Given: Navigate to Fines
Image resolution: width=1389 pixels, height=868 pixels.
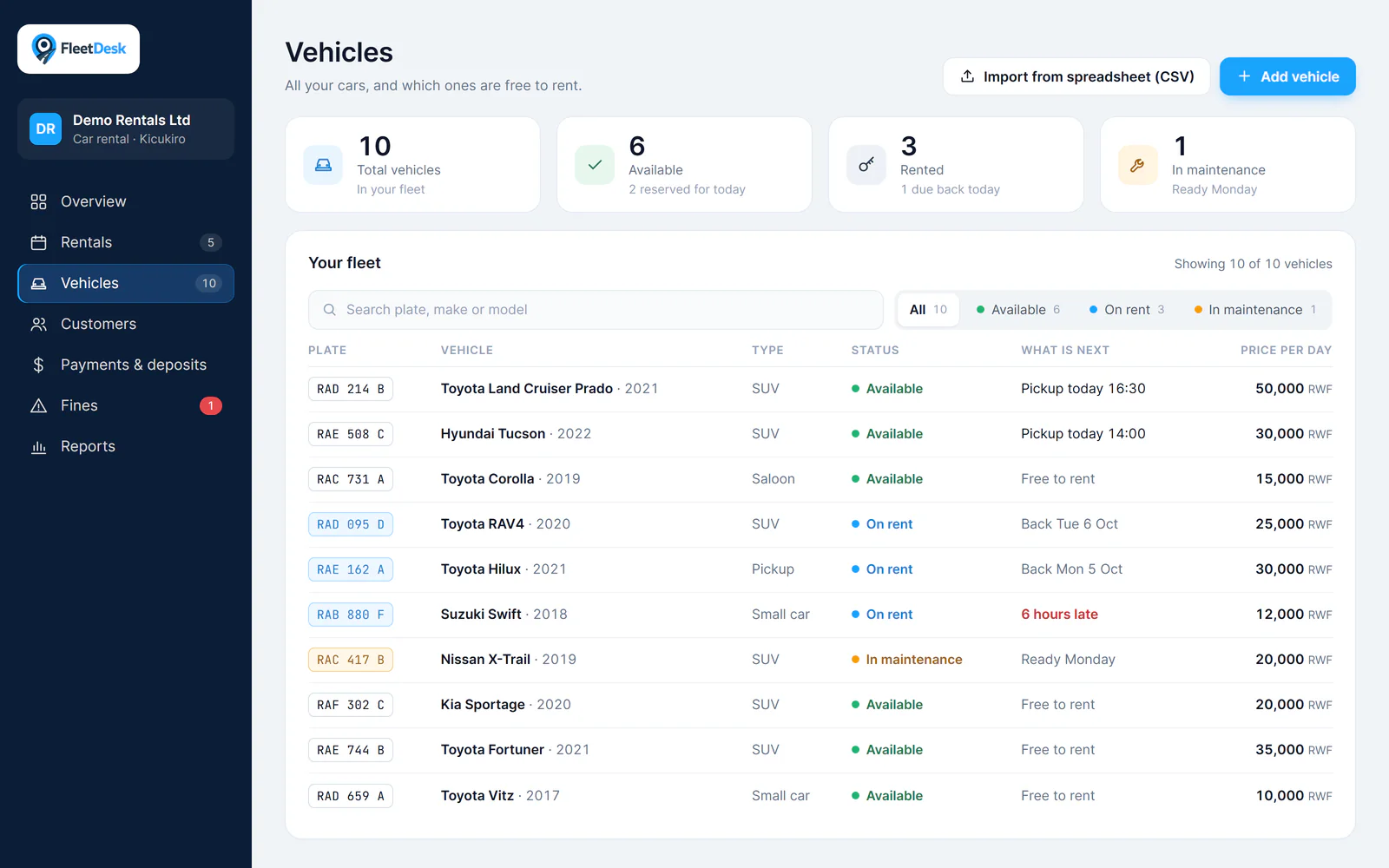Looking at the screenshot, I should [126, 405].
